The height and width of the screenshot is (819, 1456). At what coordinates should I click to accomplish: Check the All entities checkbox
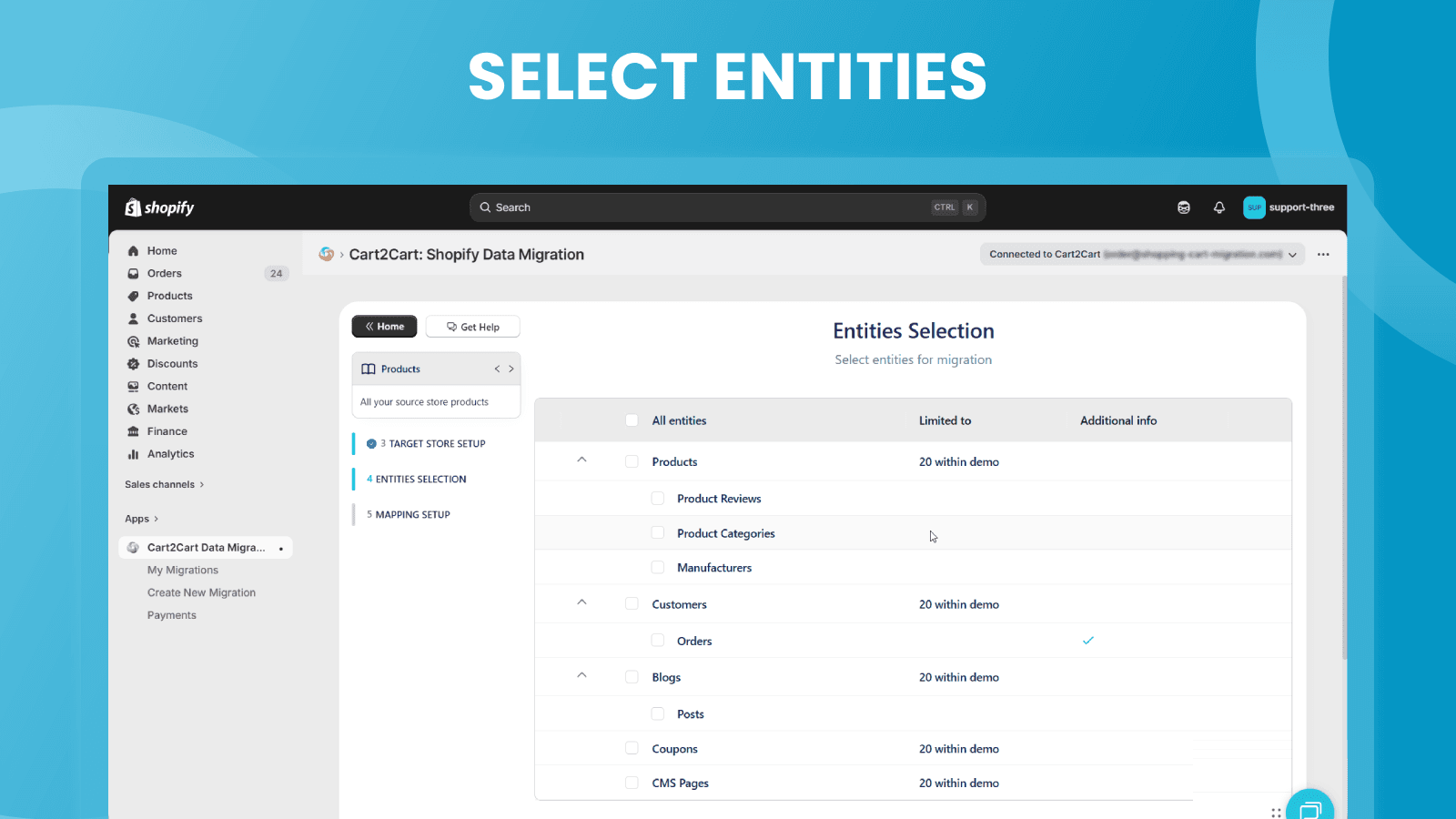632,420
